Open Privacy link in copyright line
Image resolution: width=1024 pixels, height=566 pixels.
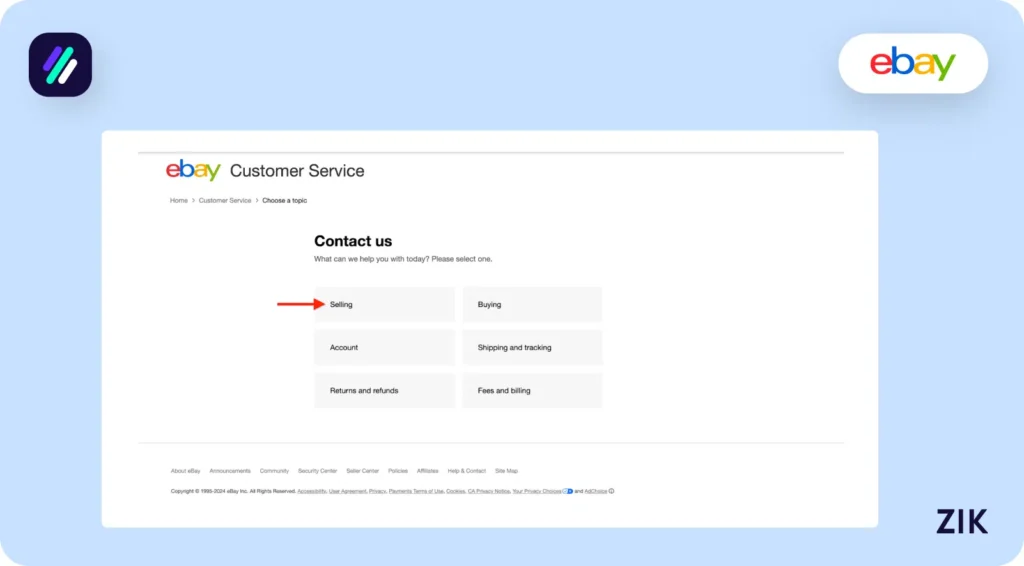[377, 491]
